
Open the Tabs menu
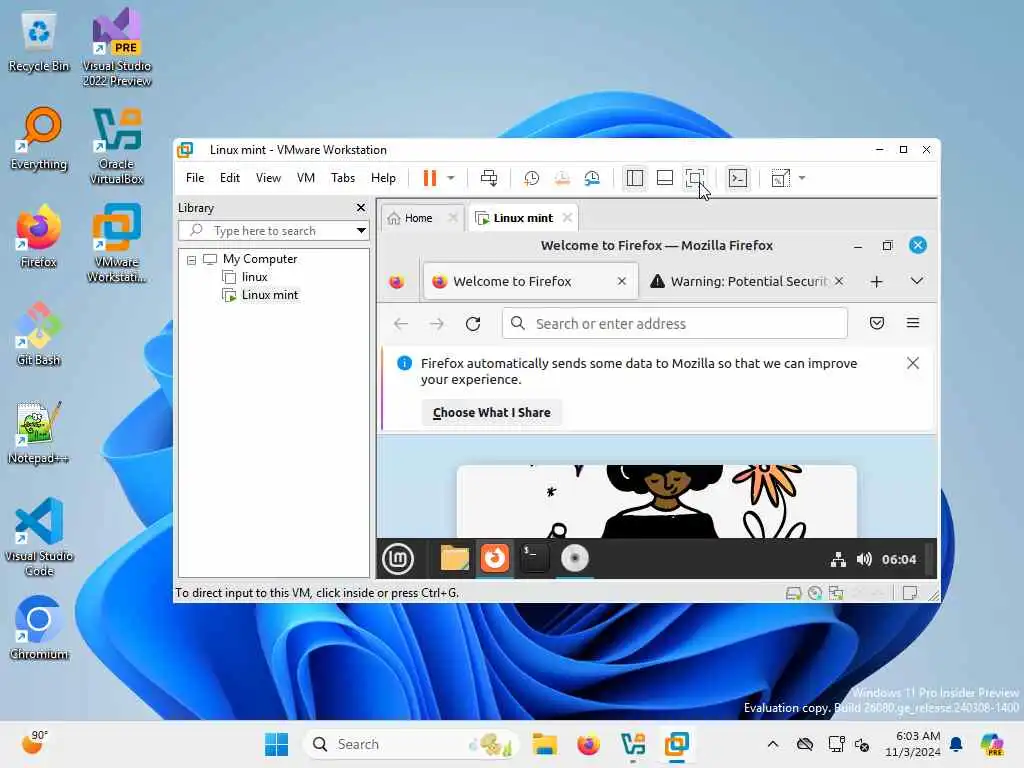pyautogui.click(x=343, y=178)
